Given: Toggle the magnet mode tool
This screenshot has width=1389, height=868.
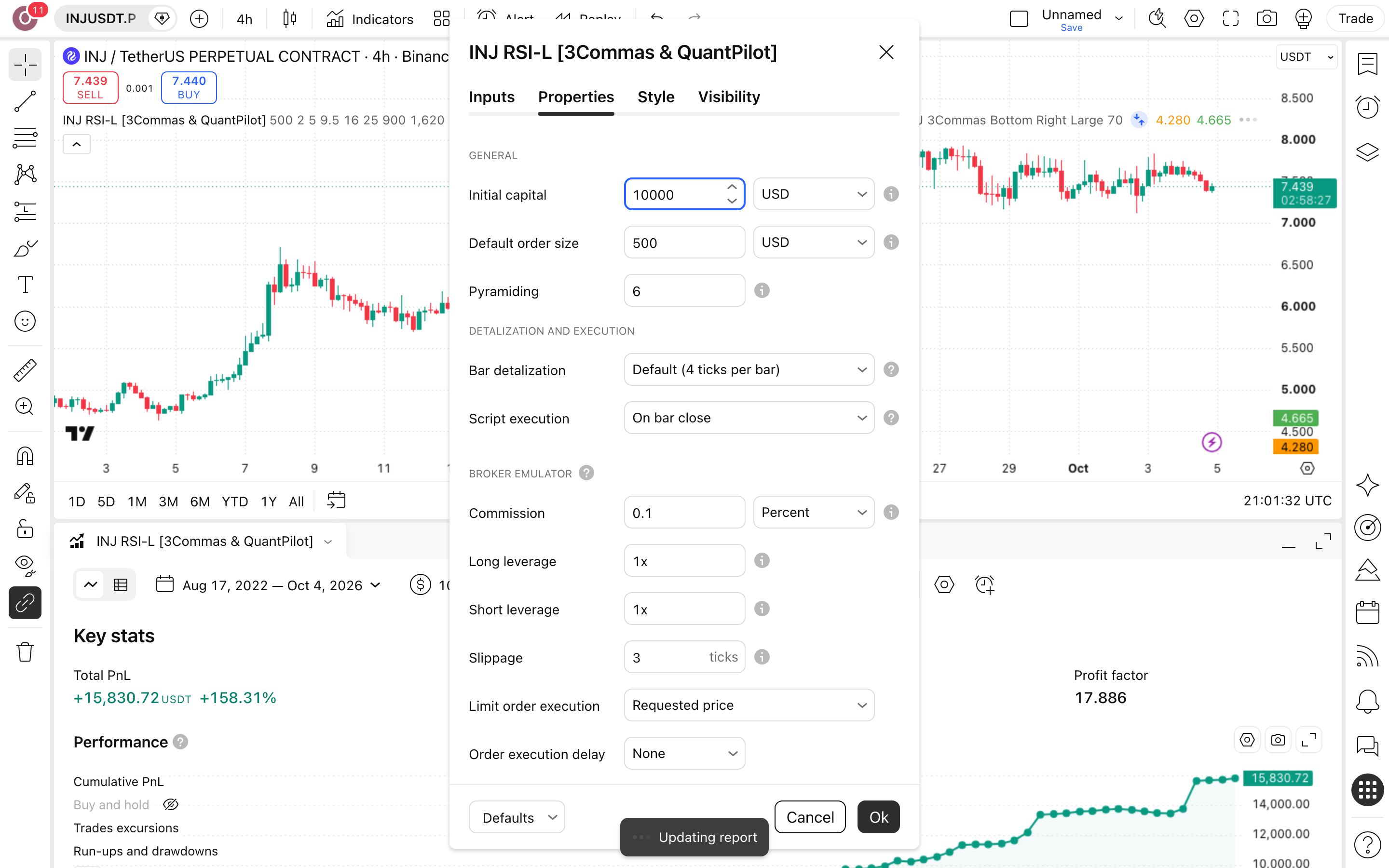Looking at the screenshot, I should tap(25, 456).
